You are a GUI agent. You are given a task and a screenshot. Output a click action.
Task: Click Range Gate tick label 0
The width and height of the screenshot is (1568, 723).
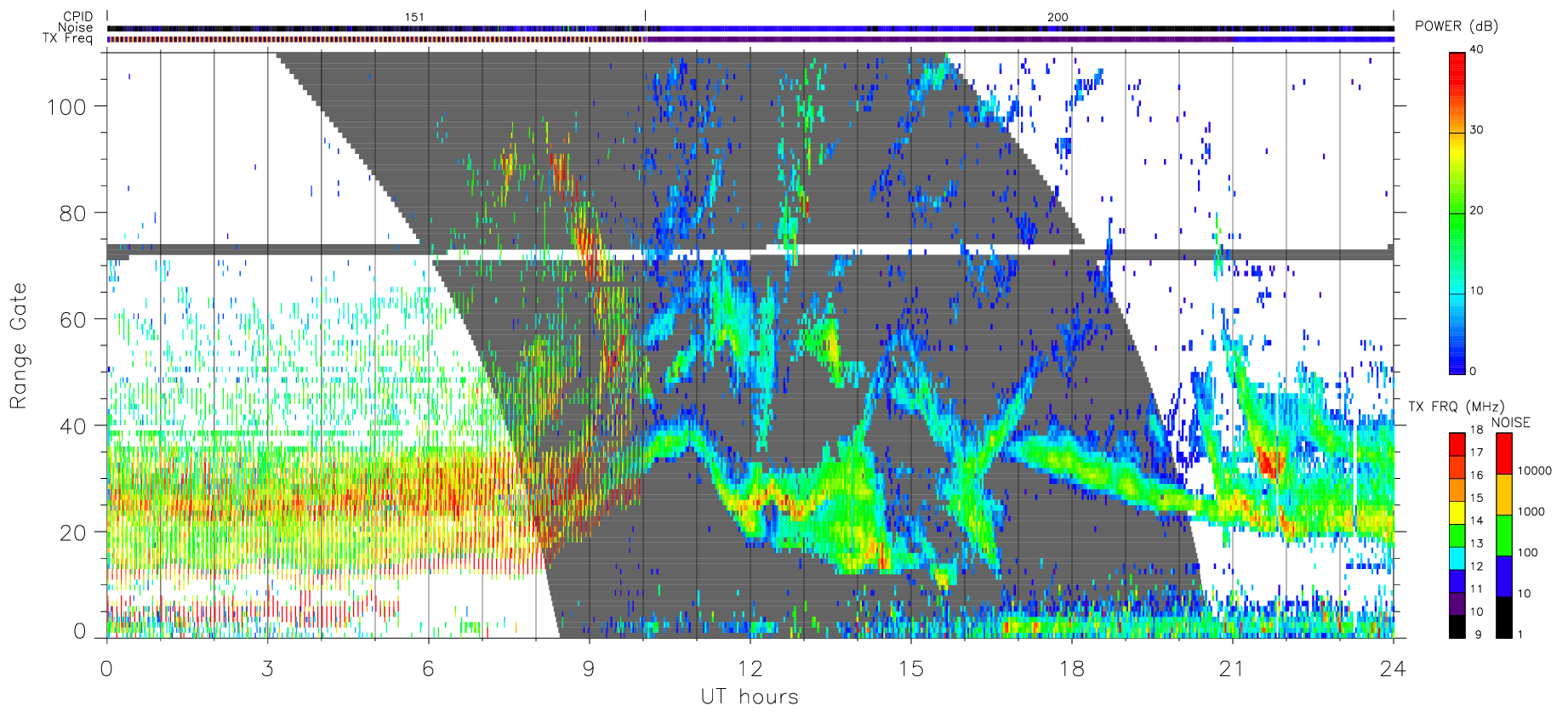pyautogui.click(x=80, y=631)
